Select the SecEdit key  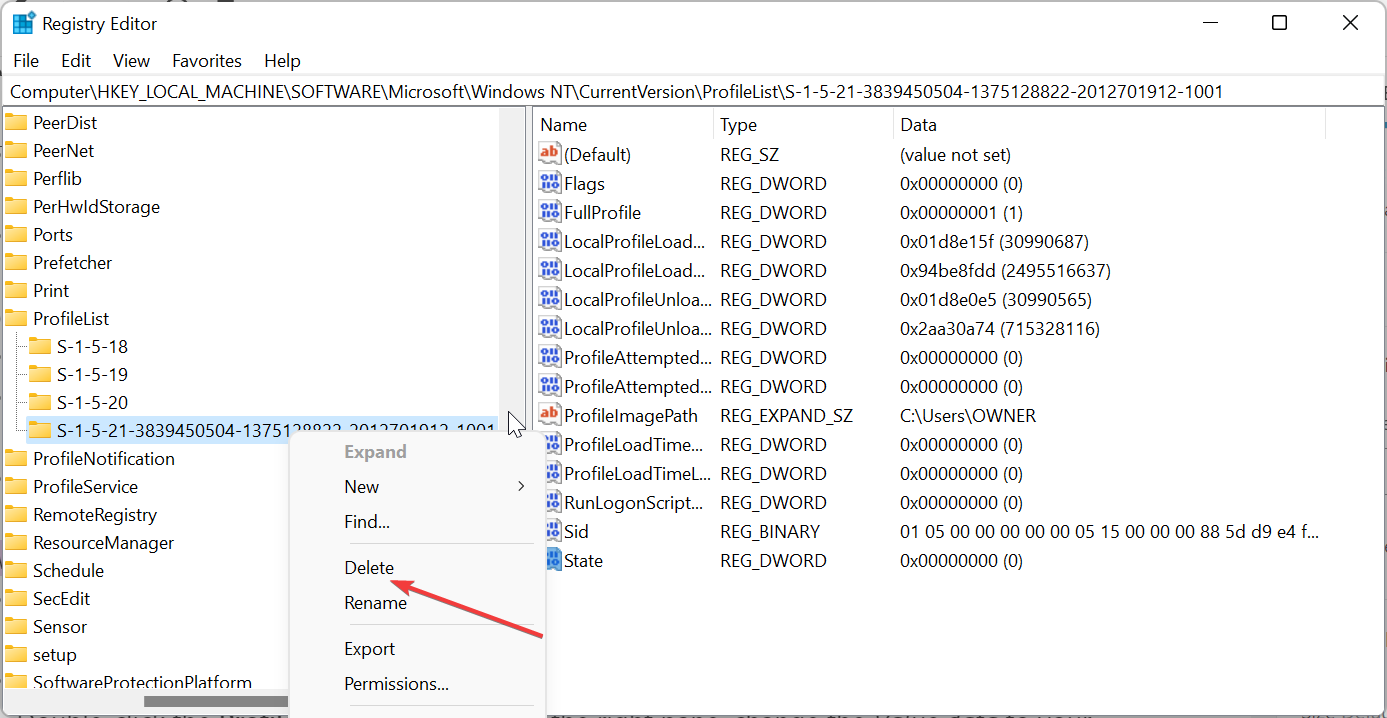(x=61, y=599)
